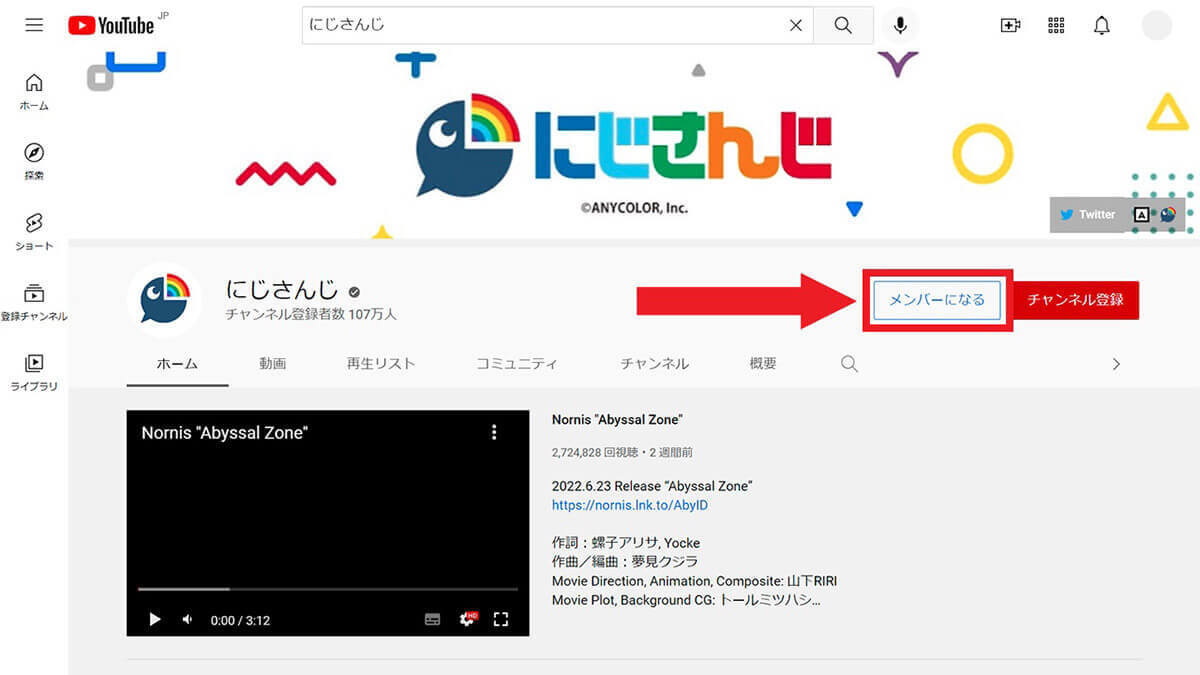
Task: Click チャンネル登録者数 107万人 text
Action: pyautogui.click(x=311, y=314)
